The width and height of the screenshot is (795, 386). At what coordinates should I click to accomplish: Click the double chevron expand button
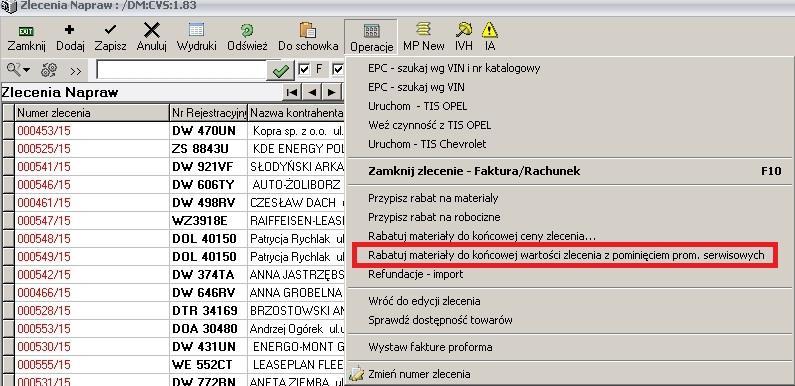[x=76, y=71]
